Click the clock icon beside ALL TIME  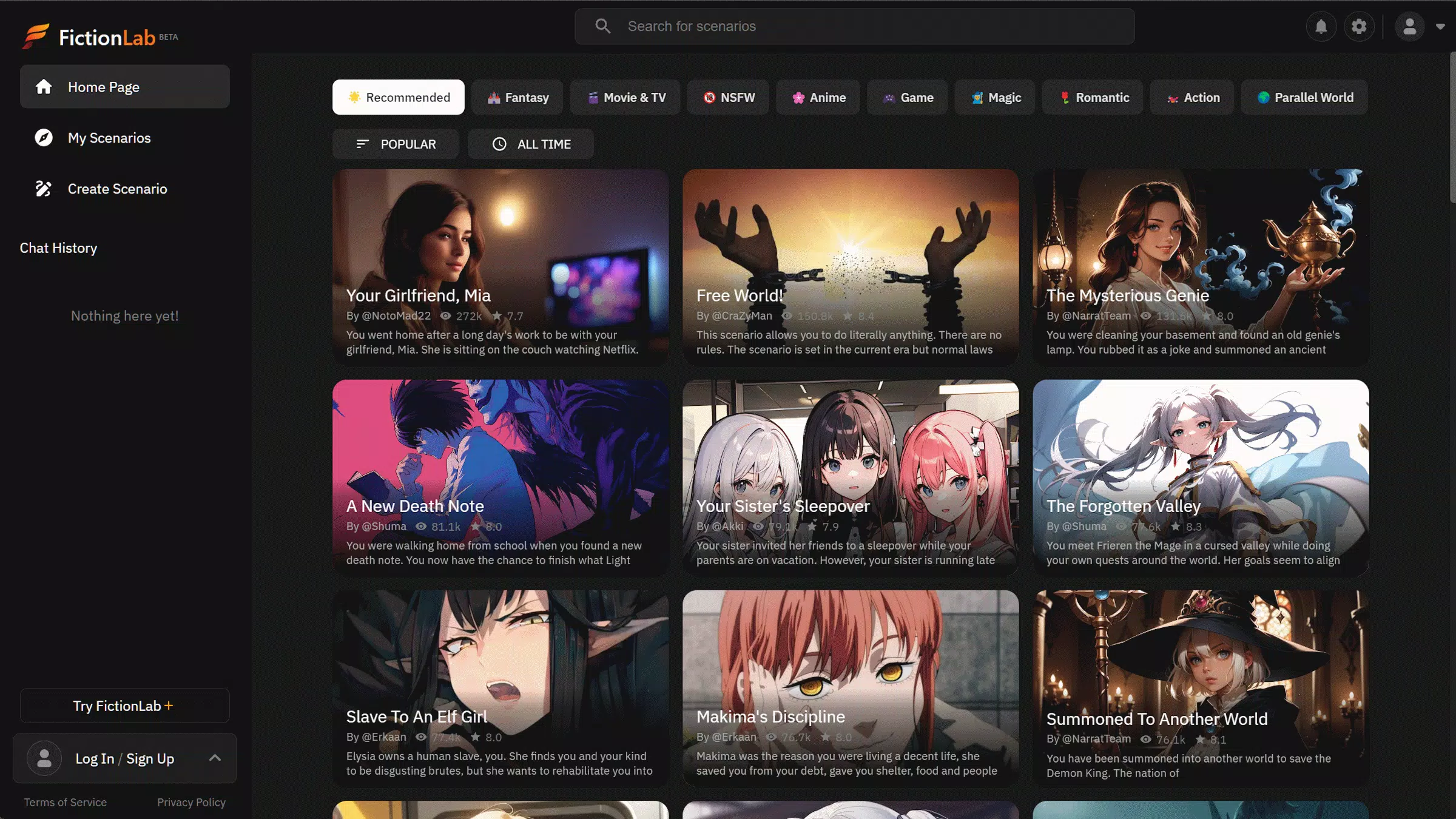[x=499, y=144]
